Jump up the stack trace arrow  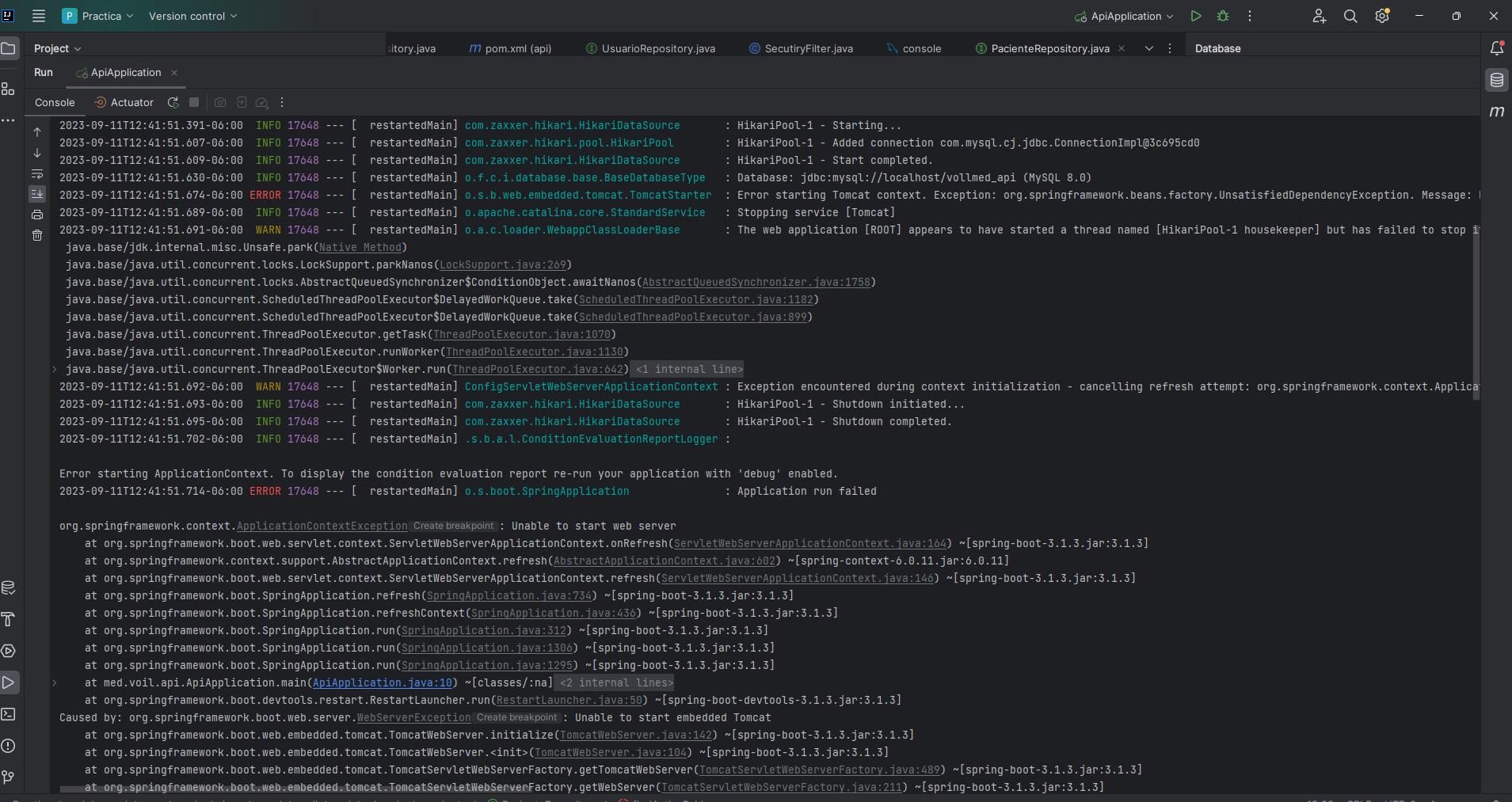point(37,132)
